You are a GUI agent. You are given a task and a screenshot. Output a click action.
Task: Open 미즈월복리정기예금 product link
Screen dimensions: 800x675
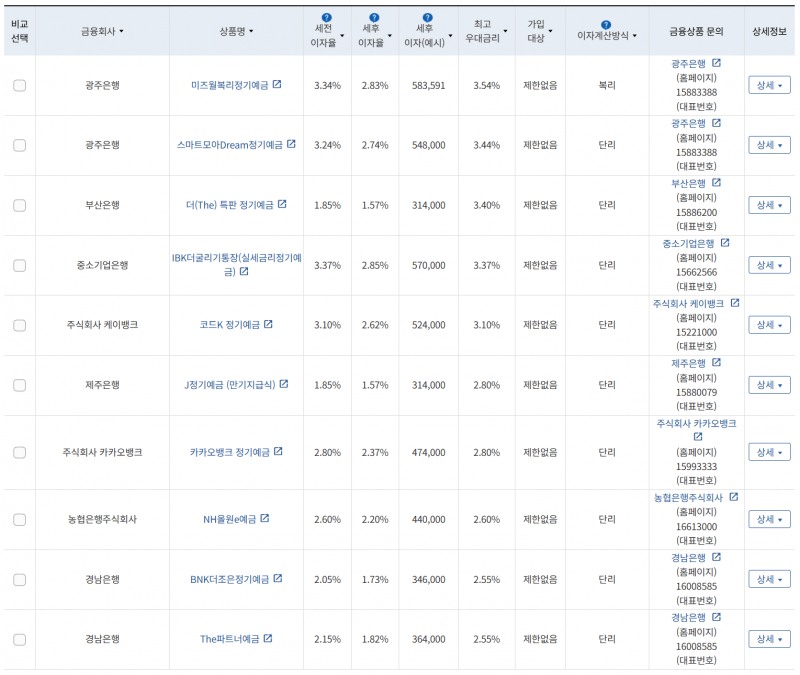click(x=230, y=85)
